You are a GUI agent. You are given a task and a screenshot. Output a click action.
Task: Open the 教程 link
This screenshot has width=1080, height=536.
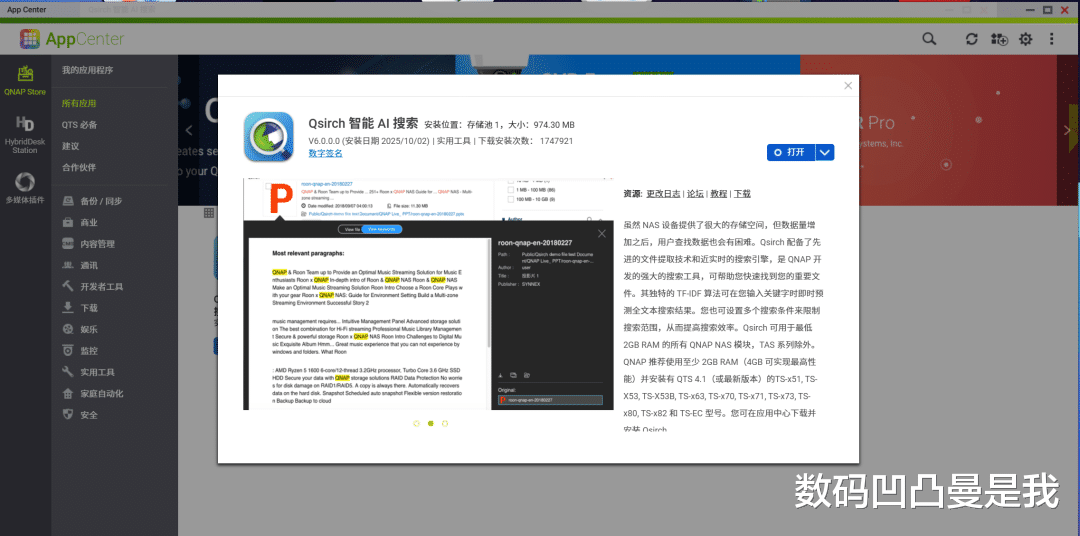click(x=719, y=194)
